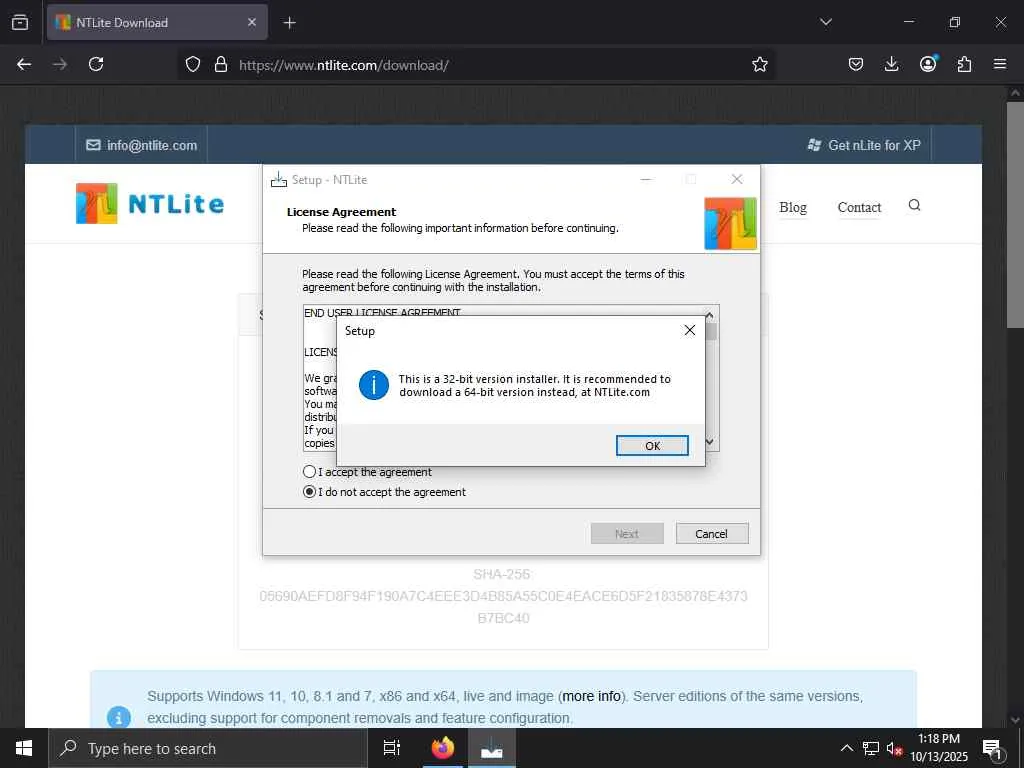Select the NTLite Download tab

[157, 22]
